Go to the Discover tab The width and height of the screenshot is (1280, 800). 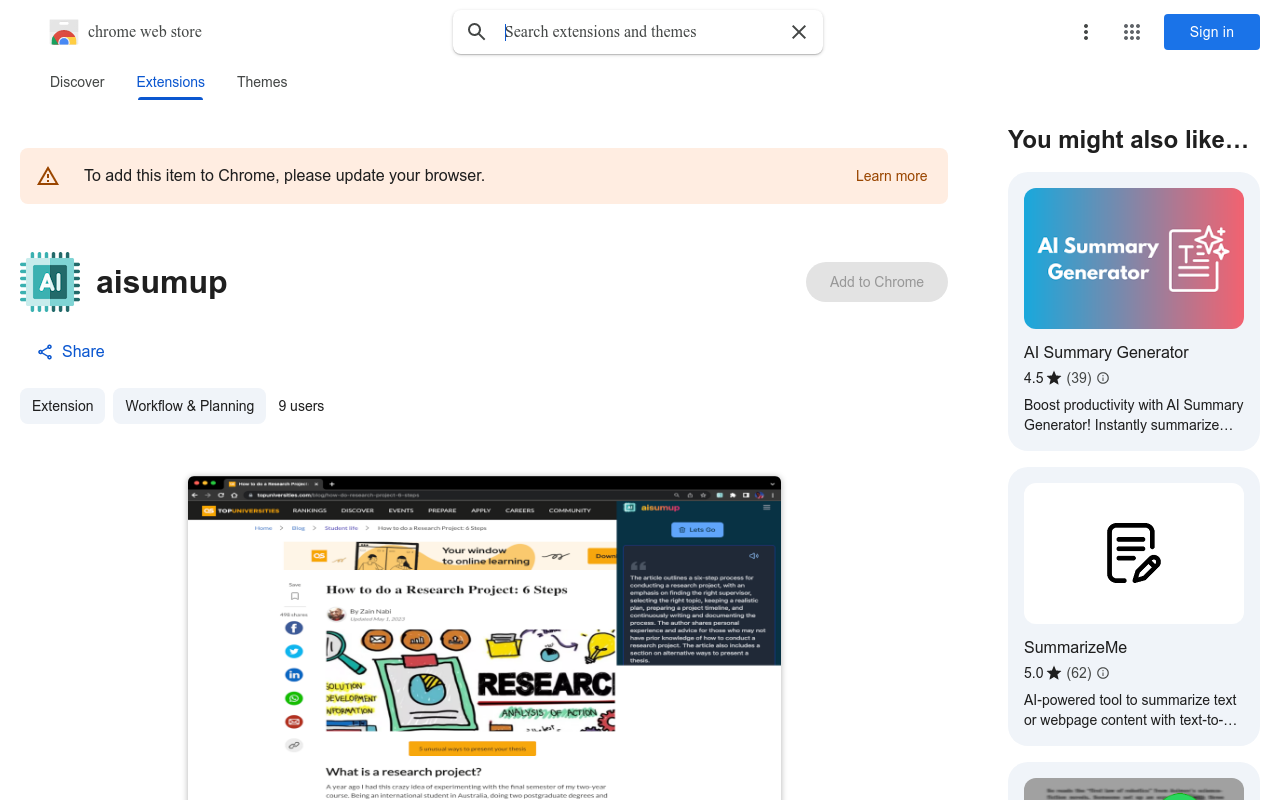(77, 82)
